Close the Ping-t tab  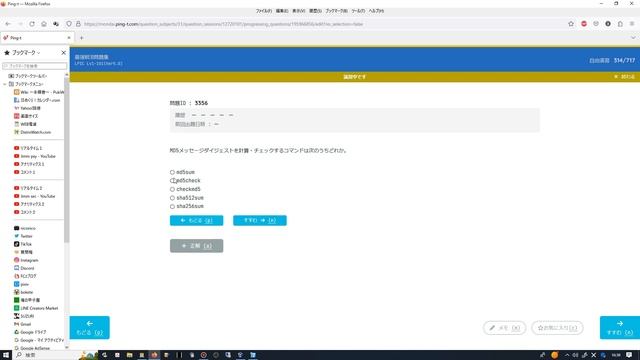tap(69, 38)
